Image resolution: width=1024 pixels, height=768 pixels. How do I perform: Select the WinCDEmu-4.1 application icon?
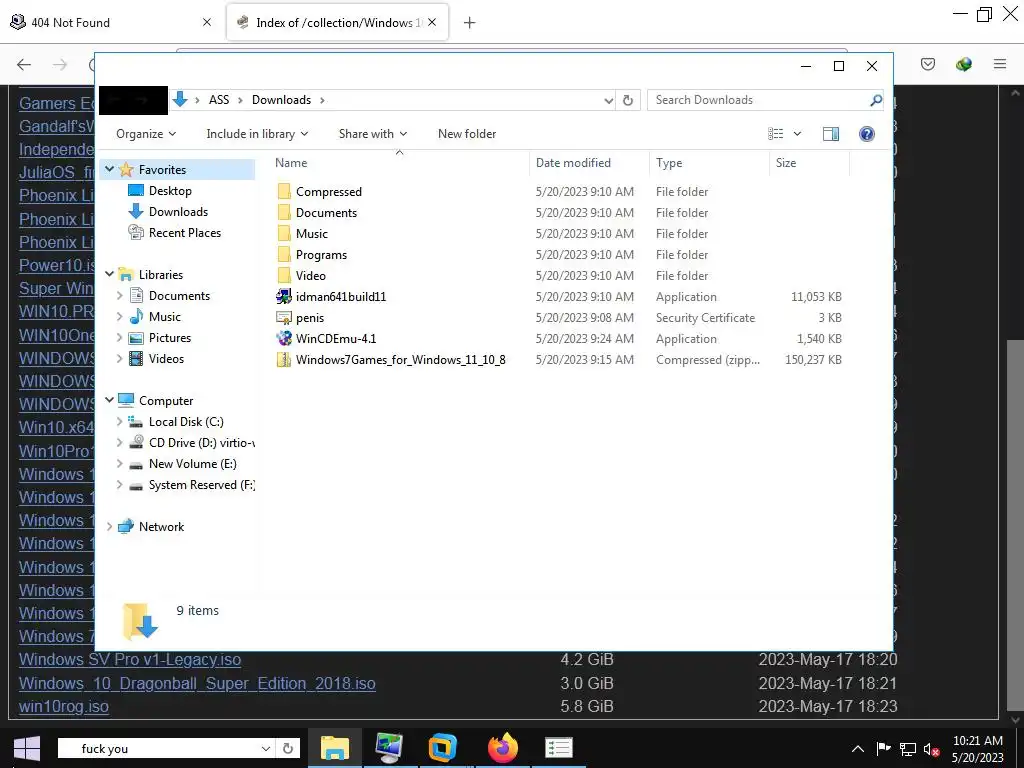click(x=283, y=338)
